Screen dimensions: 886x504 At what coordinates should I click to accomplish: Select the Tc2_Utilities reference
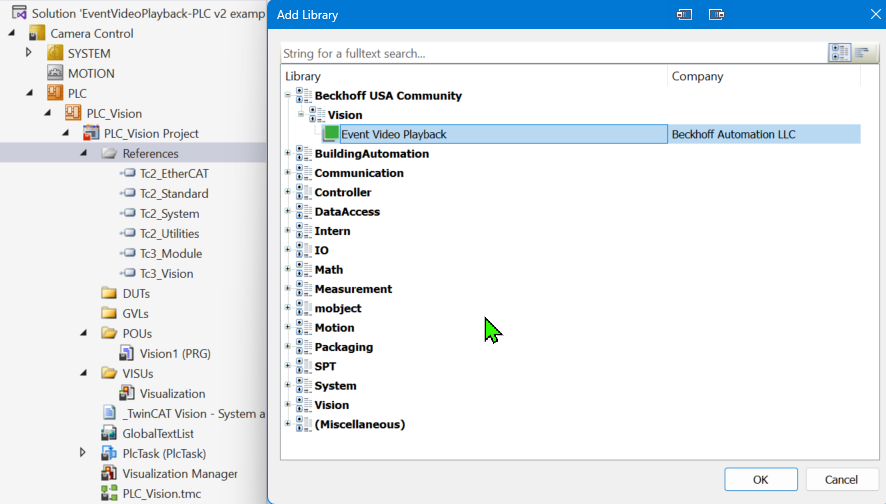(169, 233)
